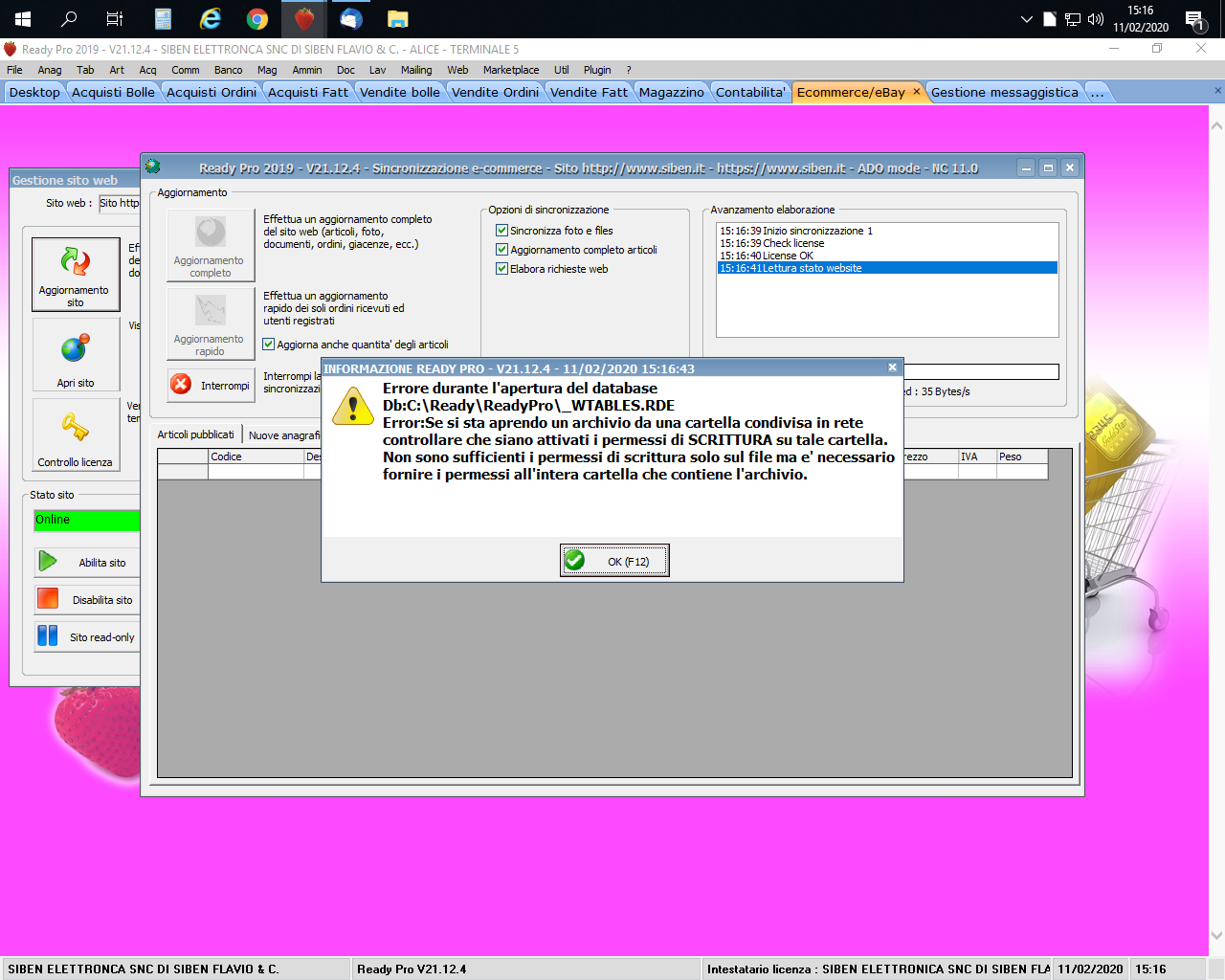
Task: Click the Codice column header
Action: pyautogui.click(x=256, y=457)
